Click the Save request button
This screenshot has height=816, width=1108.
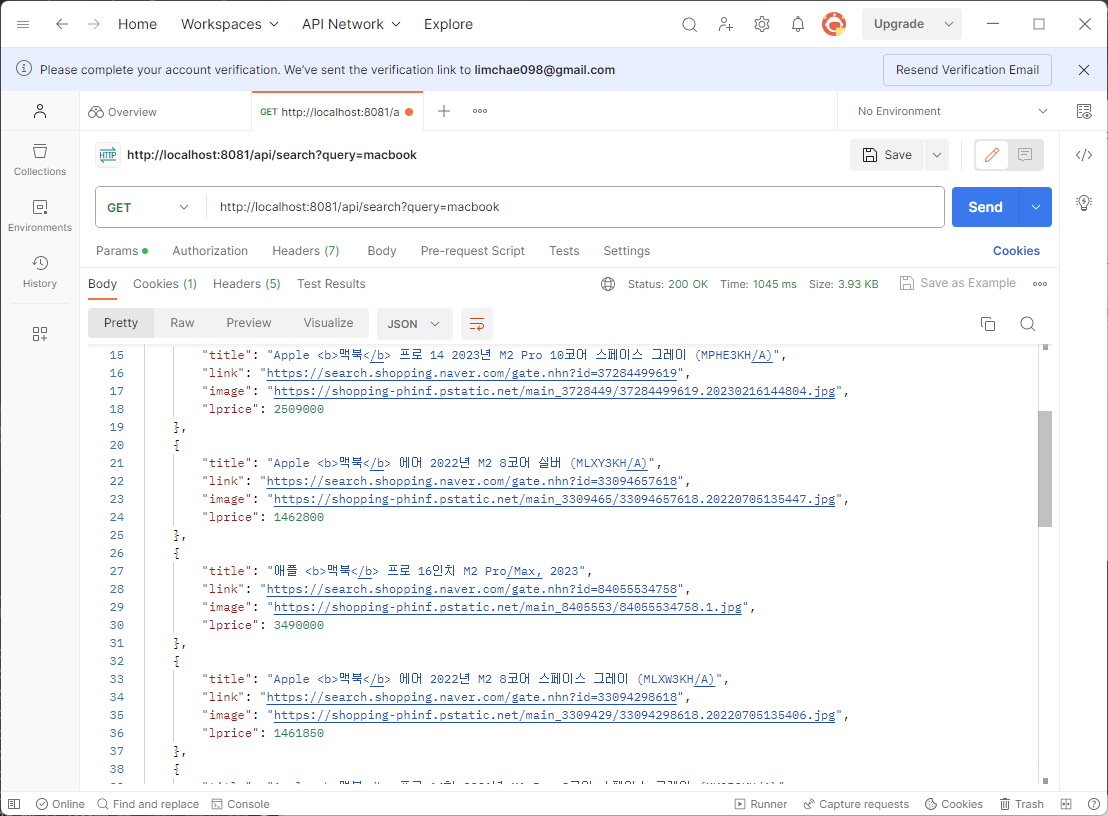888,155
